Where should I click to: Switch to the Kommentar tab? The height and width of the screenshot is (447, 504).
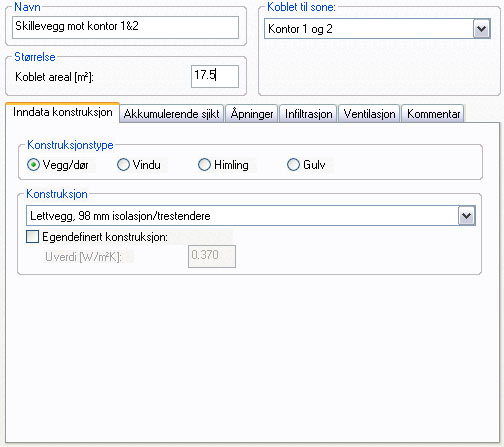(x=433, y=114)
